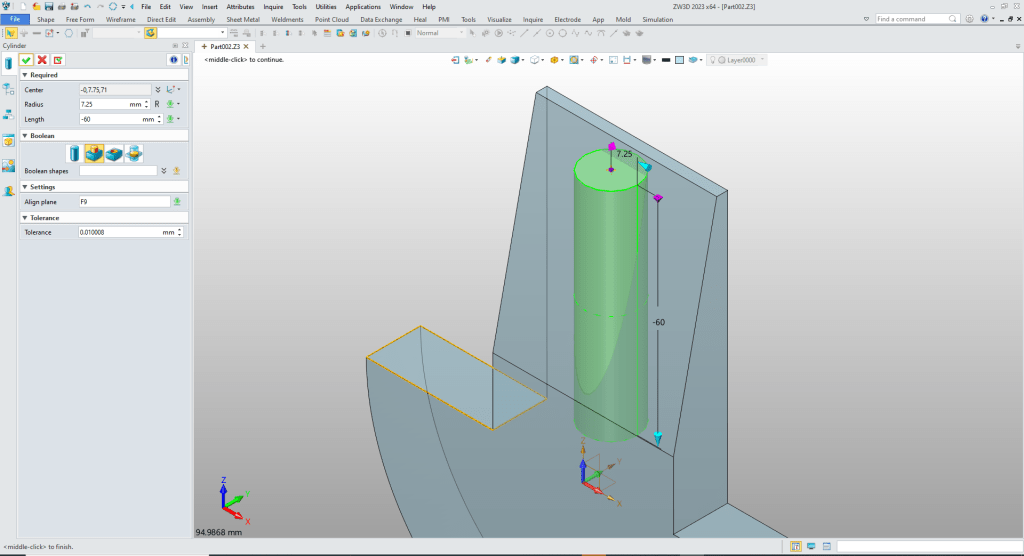Click the Find a command search box

pos(912,19)
